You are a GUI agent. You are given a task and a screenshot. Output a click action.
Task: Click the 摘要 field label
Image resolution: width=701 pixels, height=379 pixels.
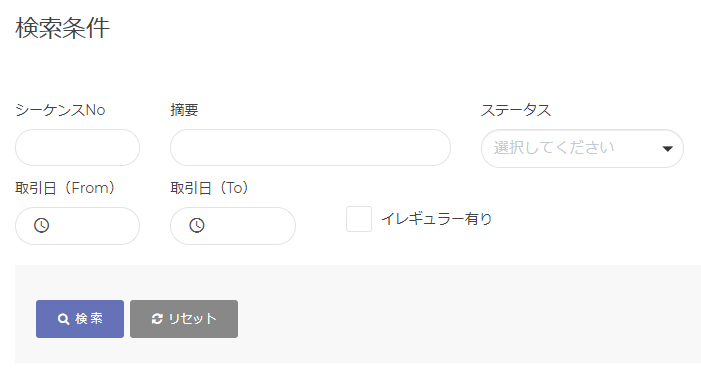184,110
